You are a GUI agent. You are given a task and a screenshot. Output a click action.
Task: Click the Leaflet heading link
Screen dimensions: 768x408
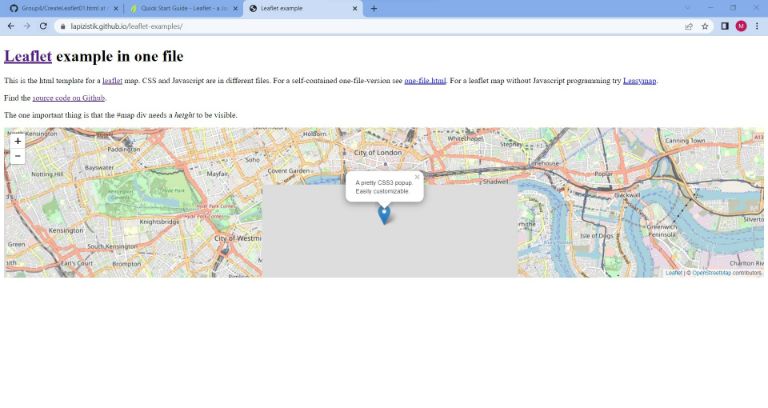click(28, 57)
